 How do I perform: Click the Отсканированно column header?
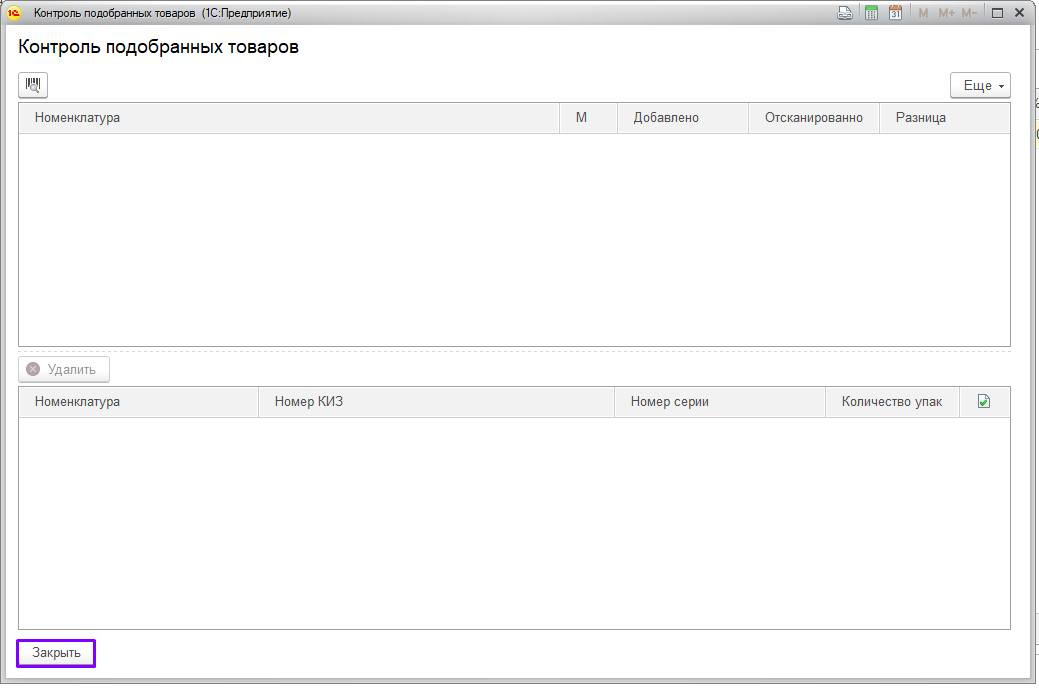point(813,118)
